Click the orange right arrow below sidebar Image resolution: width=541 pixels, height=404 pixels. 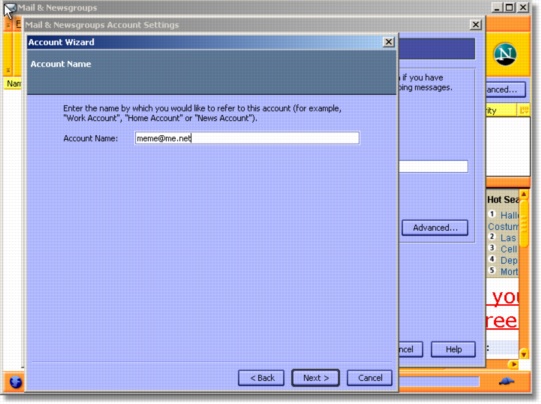point(513,364)
